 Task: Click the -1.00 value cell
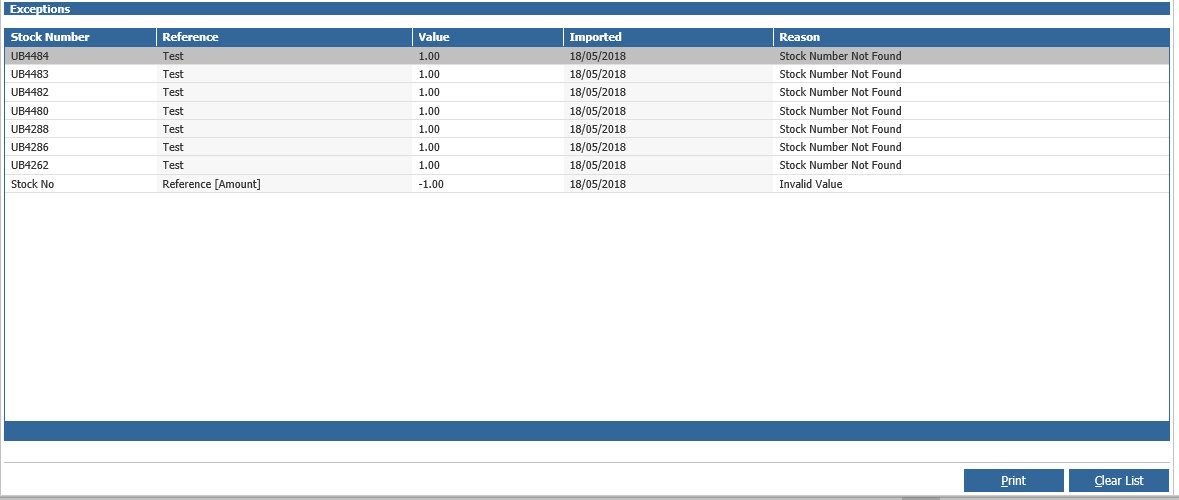tap(431, 183)
